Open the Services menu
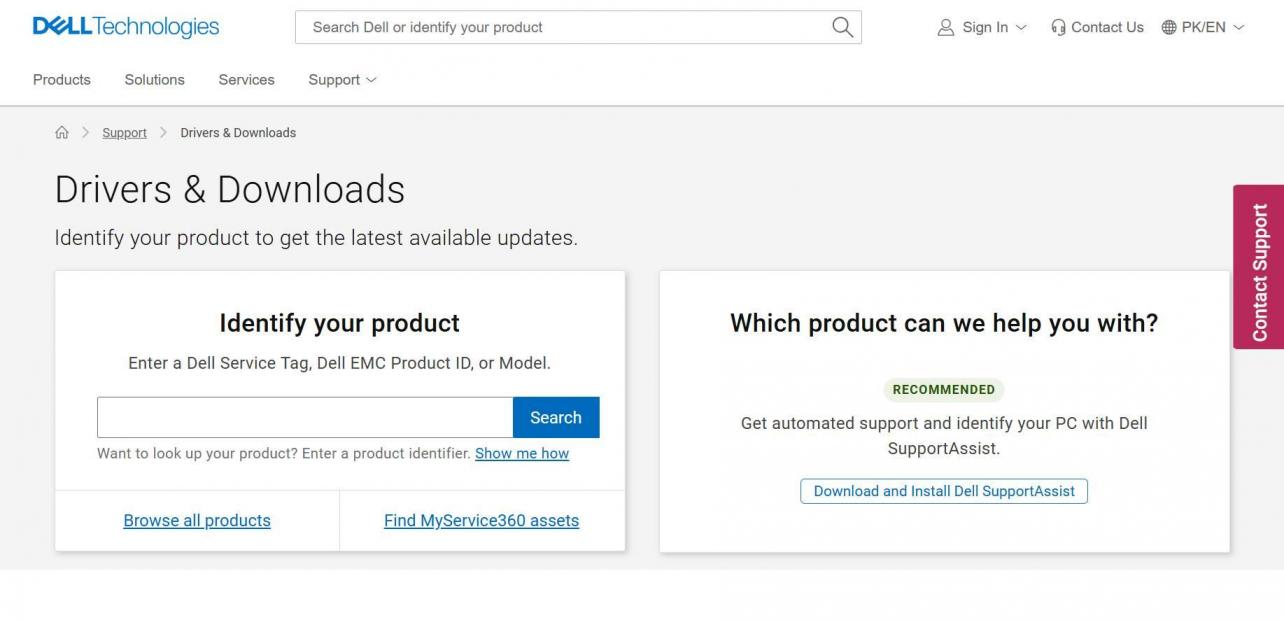 click(246, 80)
